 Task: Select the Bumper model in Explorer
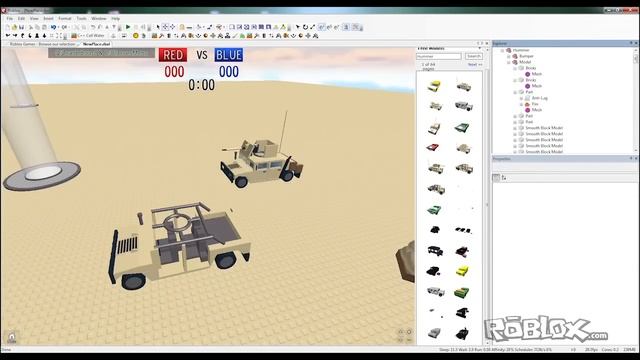(526, 56)
